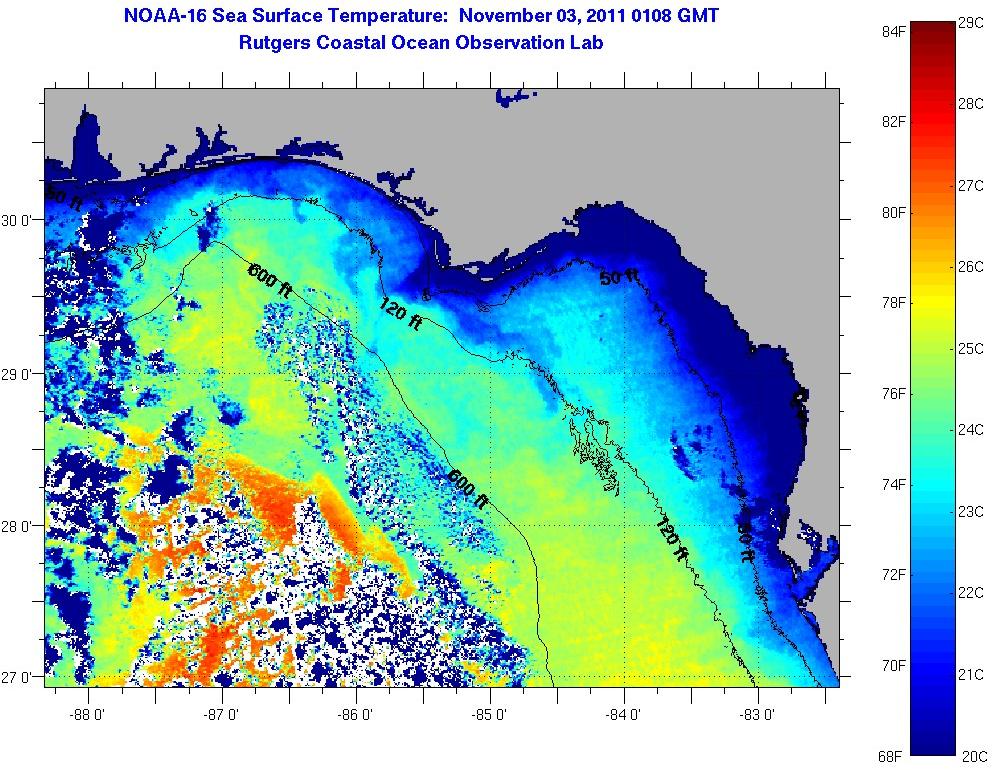Click the -88 0' longitude label
The width and height of the screenshot is (992, 770).
click(89, 715)
